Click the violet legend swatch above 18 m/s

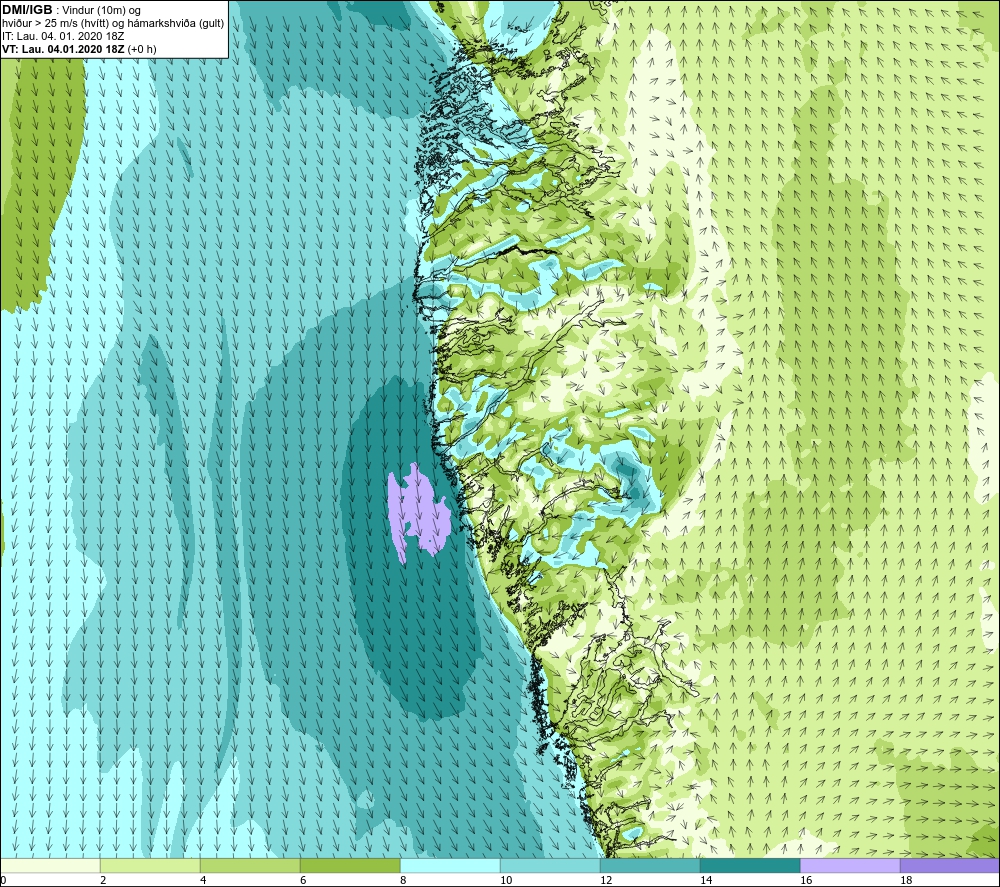pyautogui.click(x=950, y=865)
